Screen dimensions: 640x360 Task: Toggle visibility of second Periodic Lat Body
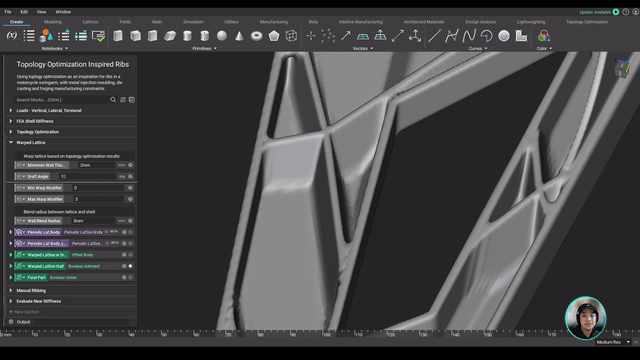(x=131, y=243)
